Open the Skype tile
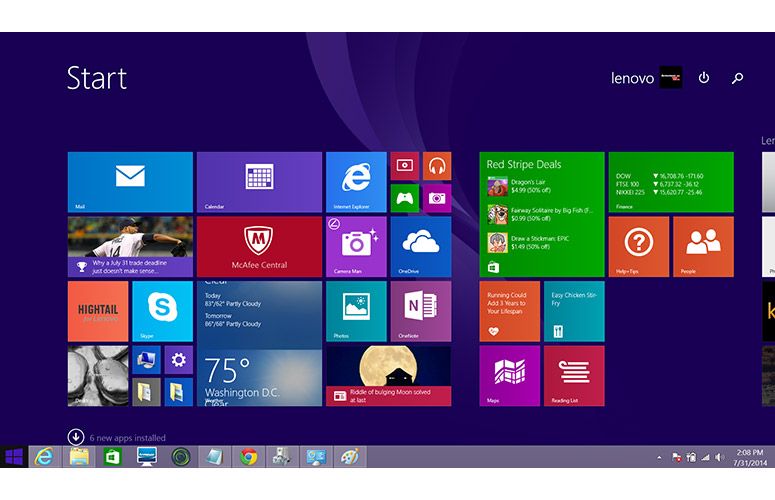The height and width of the screenshot is (500, 775). [x=162, y=311]
